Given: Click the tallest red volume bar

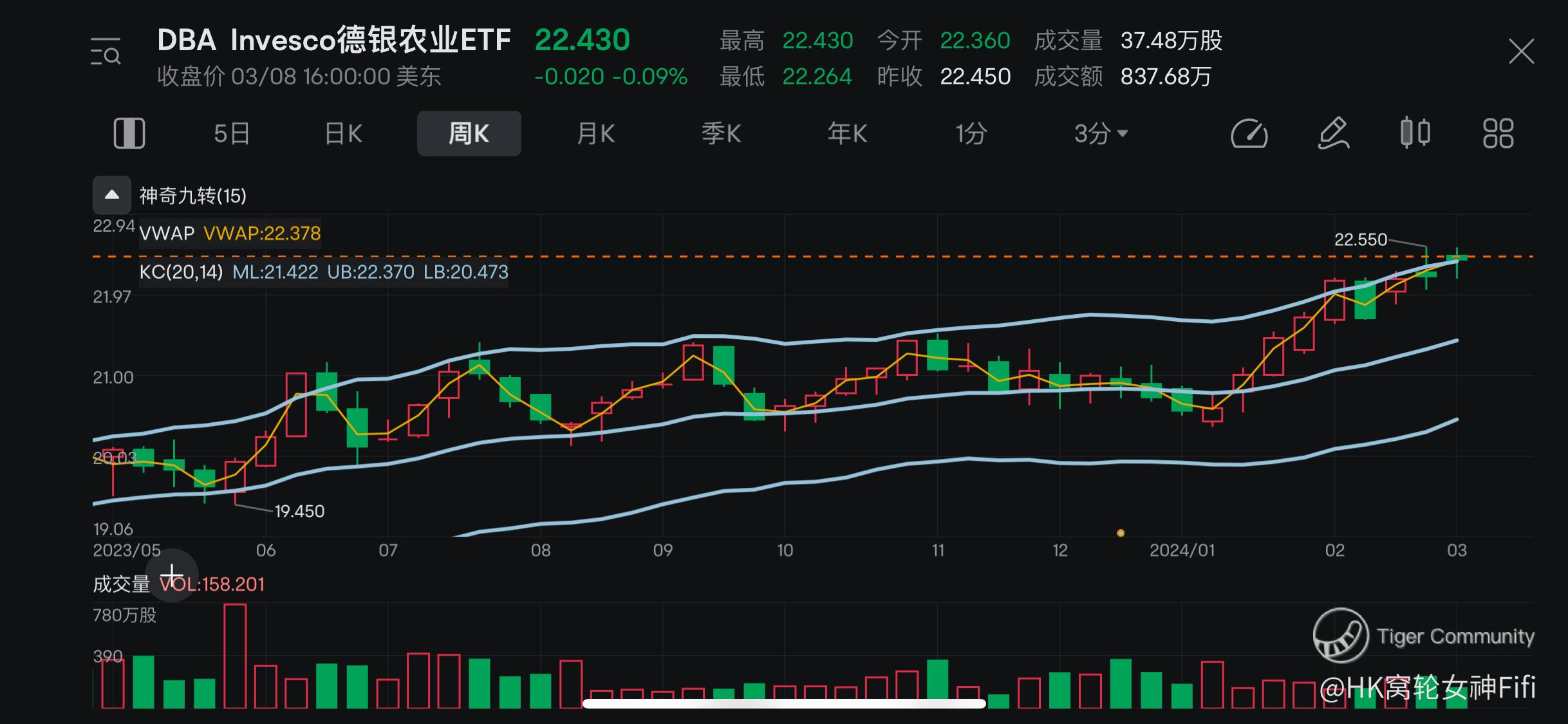Looking at the screenshot, I should tap(235, 655).
